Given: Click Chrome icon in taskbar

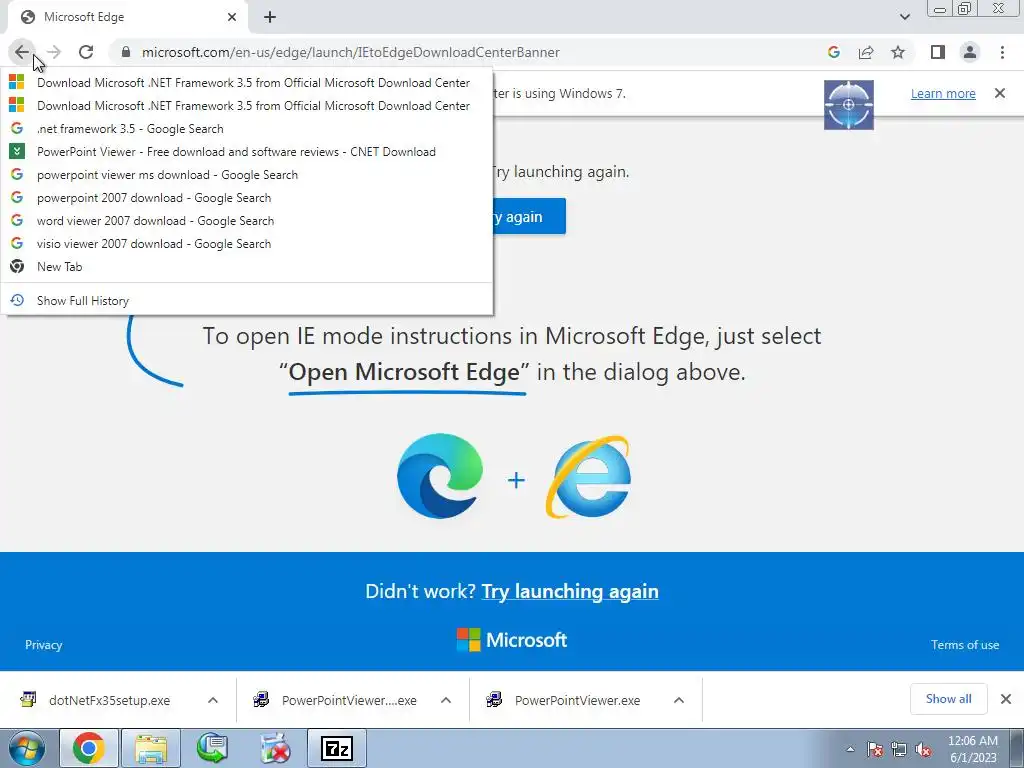Looking at the screenshot, I should click(x=89, y=748).
